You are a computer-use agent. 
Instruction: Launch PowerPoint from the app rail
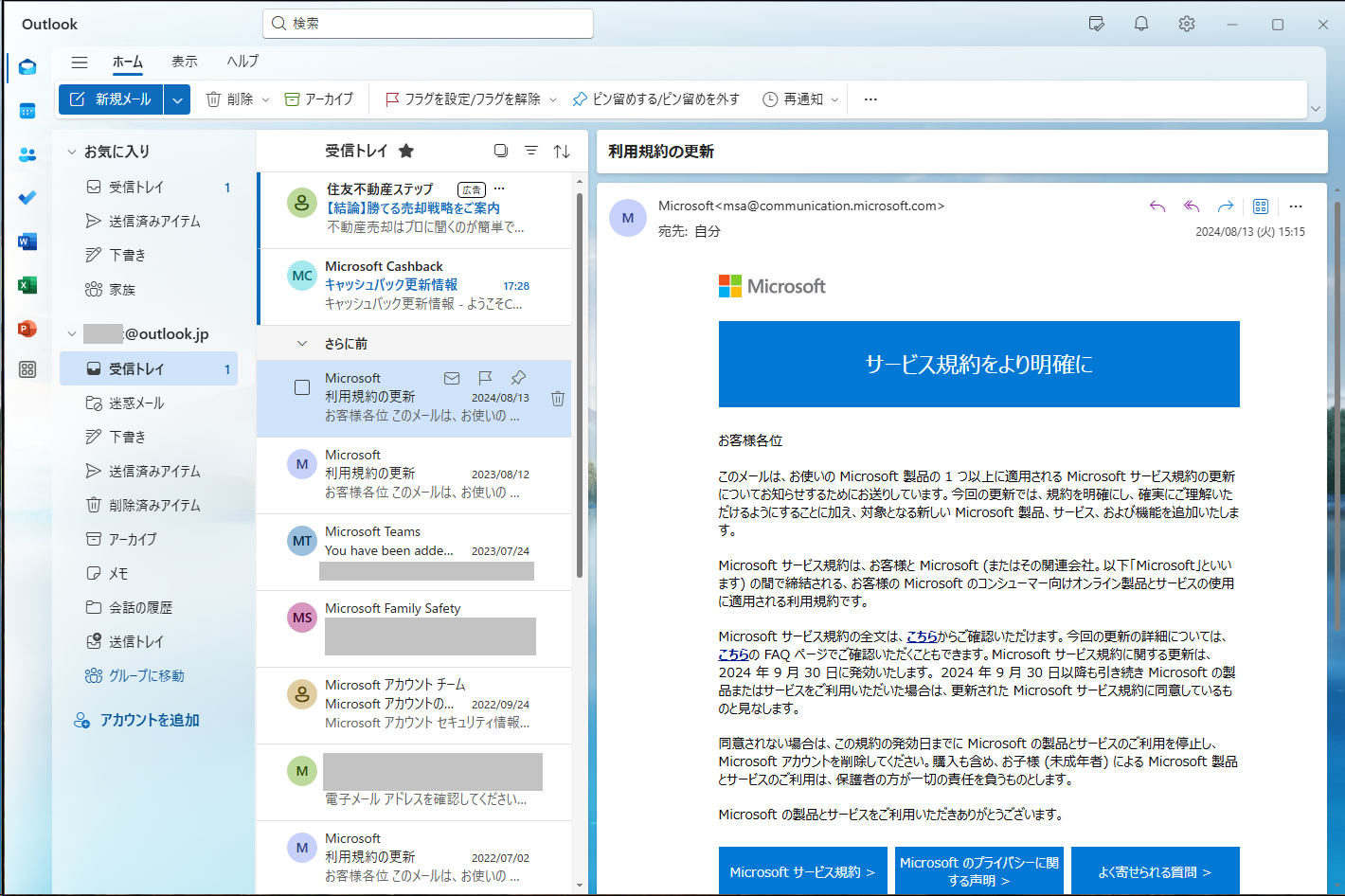(x=27, y=329)
